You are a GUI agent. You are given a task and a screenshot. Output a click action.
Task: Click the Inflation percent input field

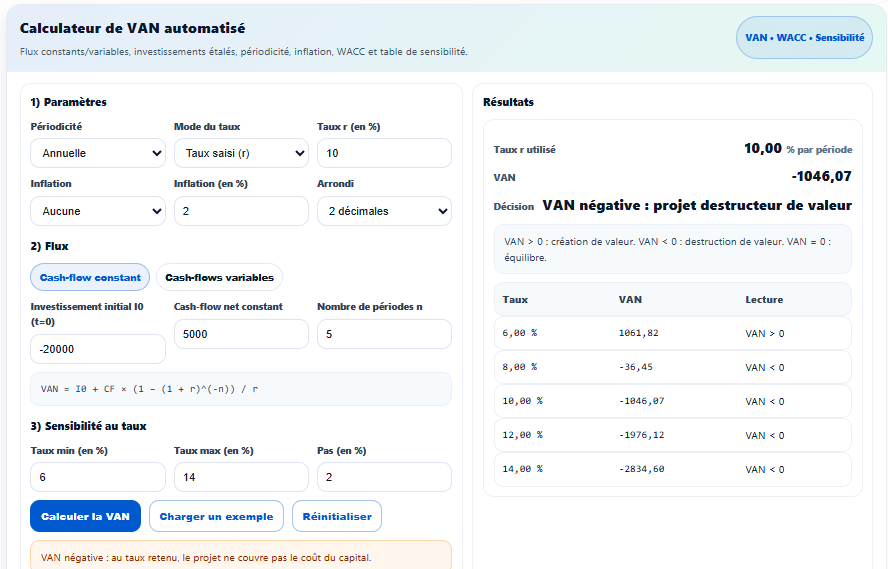tap(240, 211)
